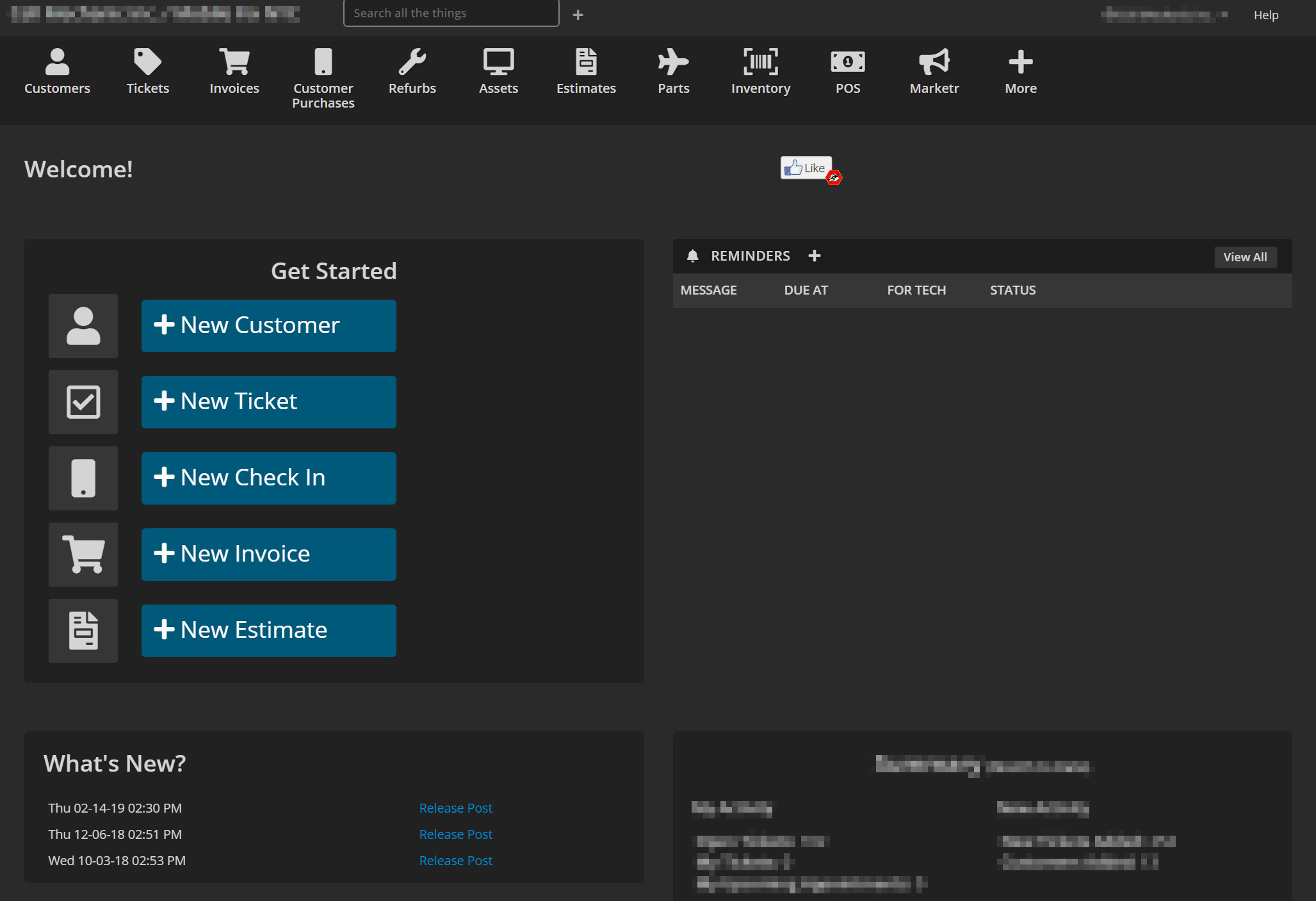The height and width of the screenshot is (901, 1316).
Task: Click the person icon tile in Get Started
Action: [x=83, y=326]
